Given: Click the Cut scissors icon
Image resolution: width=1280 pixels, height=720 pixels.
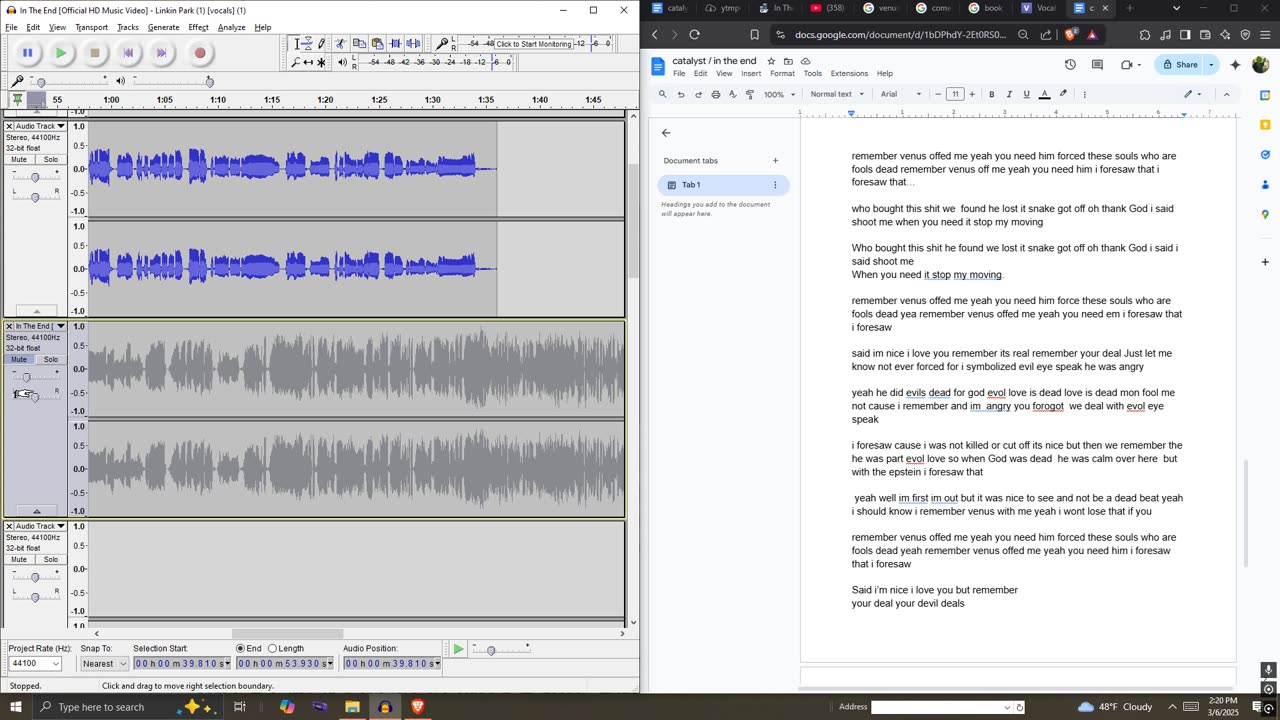Looking at the screenshot, I should pyautogui.click(x=341, y=44).
